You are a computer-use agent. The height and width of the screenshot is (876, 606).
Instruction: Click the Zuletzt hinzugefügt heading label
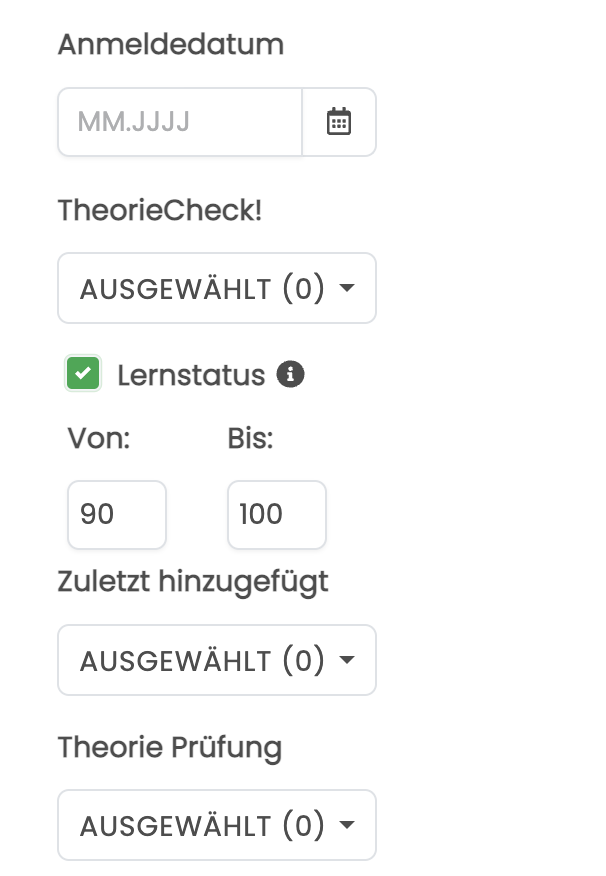(193, 582)
